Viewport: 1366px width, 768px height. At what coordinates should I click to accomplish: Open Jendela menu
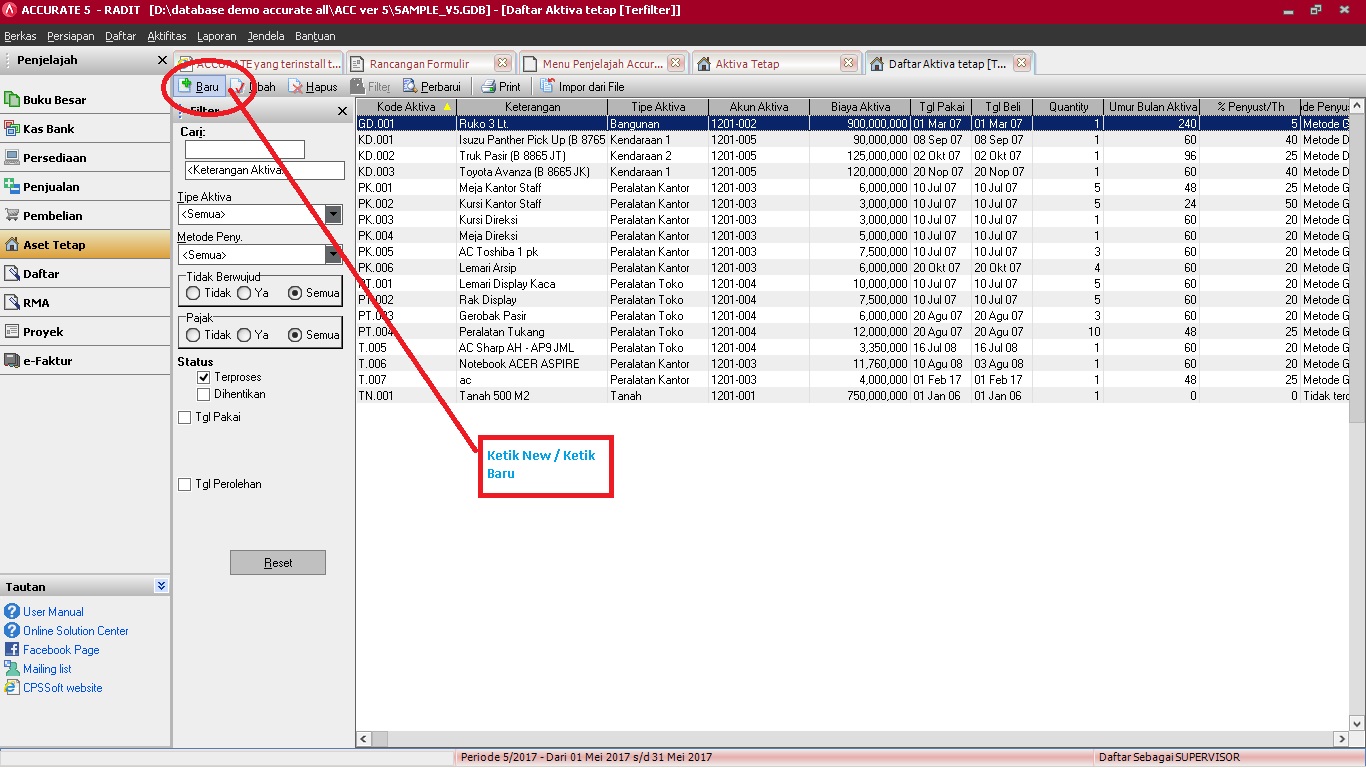click(x=265, y=36)
